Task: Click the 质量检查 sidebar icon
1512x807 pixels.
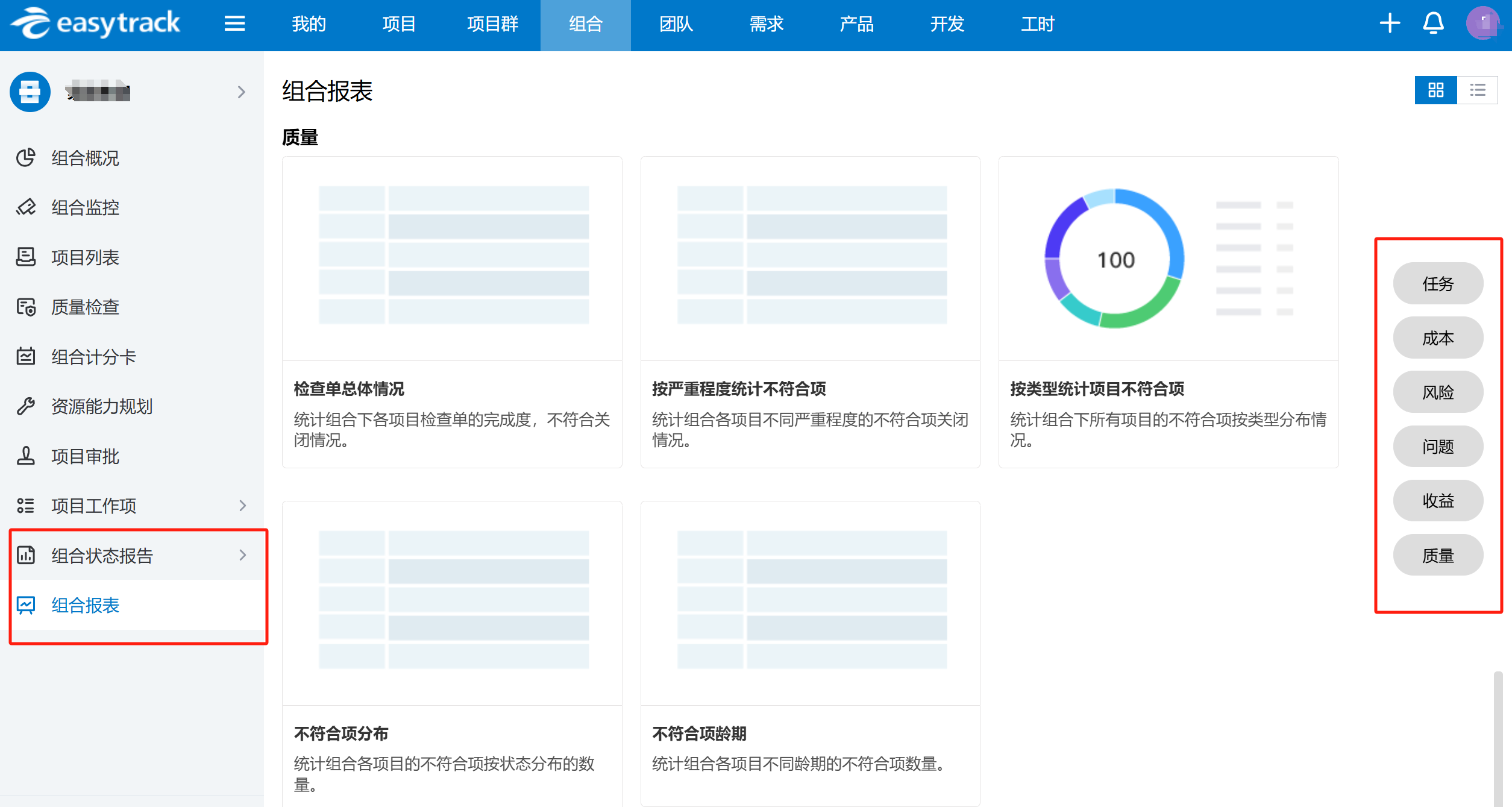Action: pos(25,307)
